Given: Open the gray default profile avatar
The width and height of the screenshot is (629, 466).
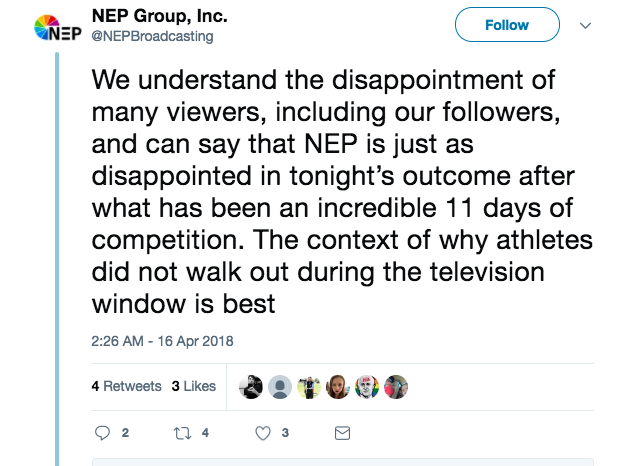Looking at the screenshot, I should pos(280,387).
